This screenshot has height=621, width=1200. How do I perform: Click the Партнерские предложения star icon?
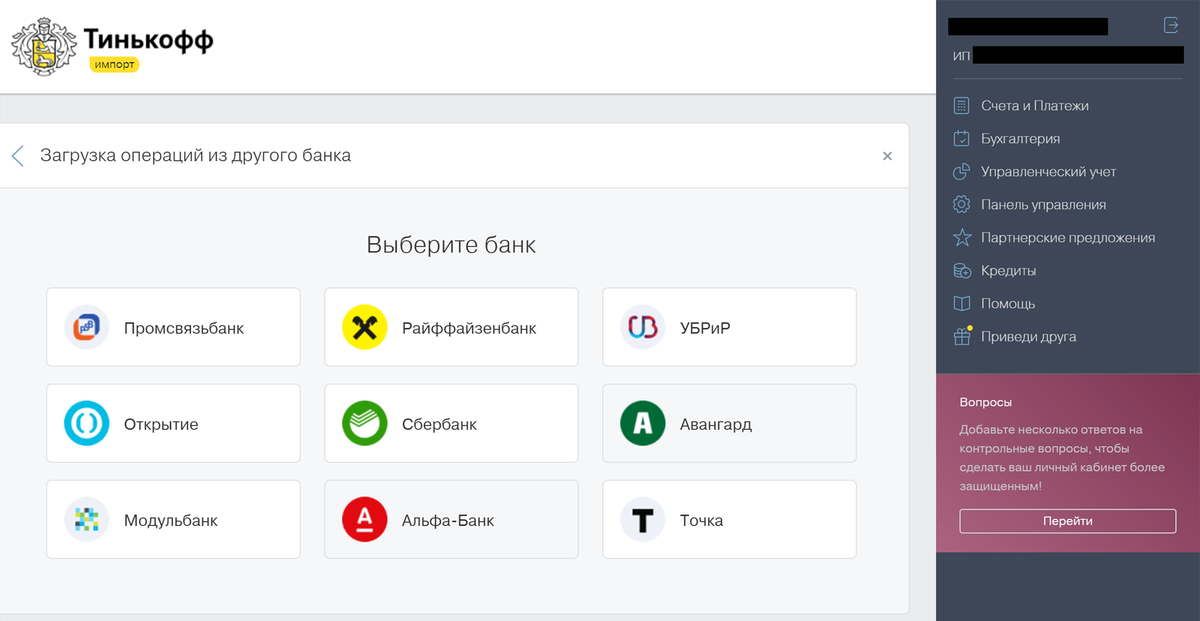[961, 238]
